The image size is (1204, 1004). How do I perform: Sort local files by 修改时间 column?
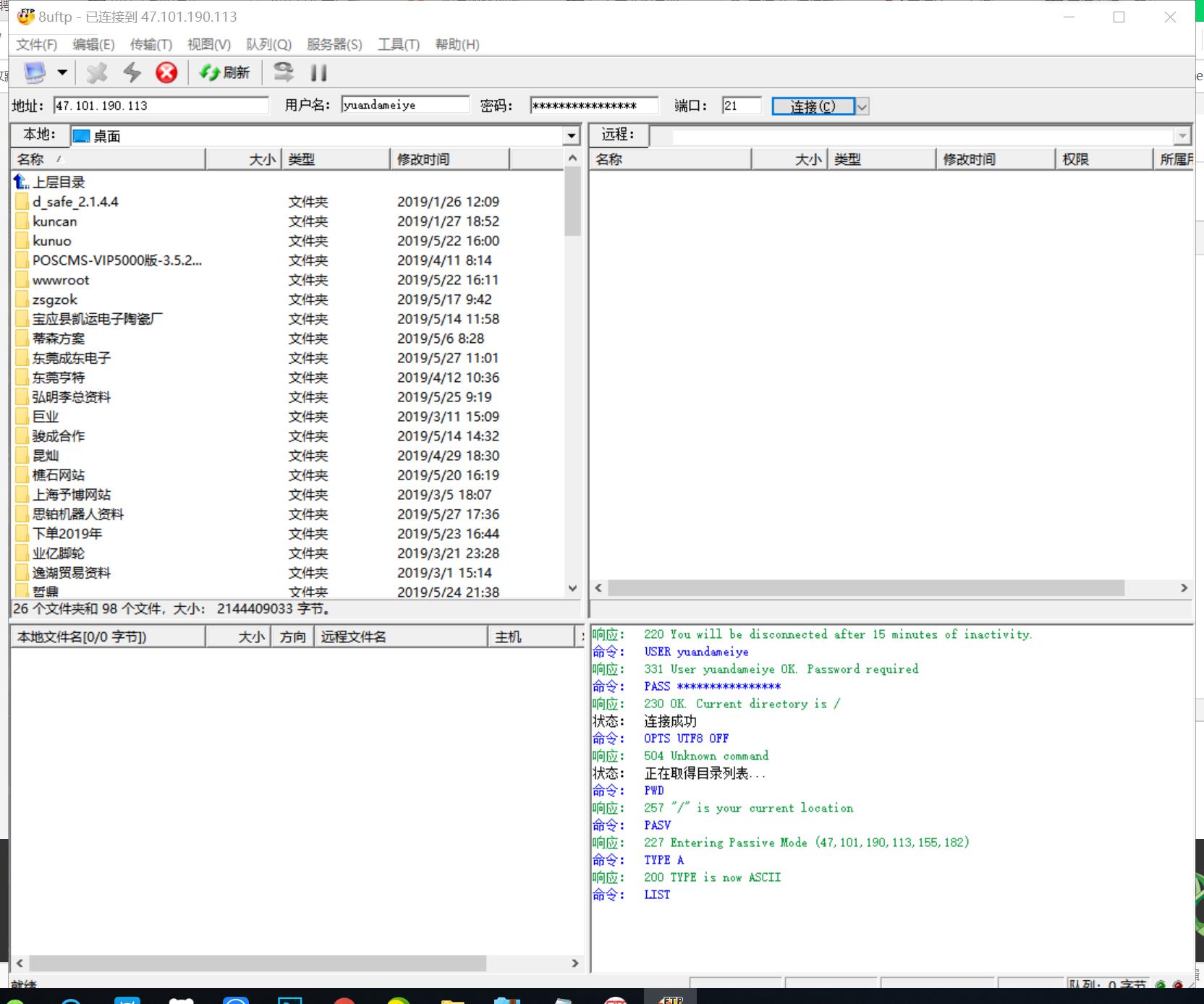[x=449, y=159]
